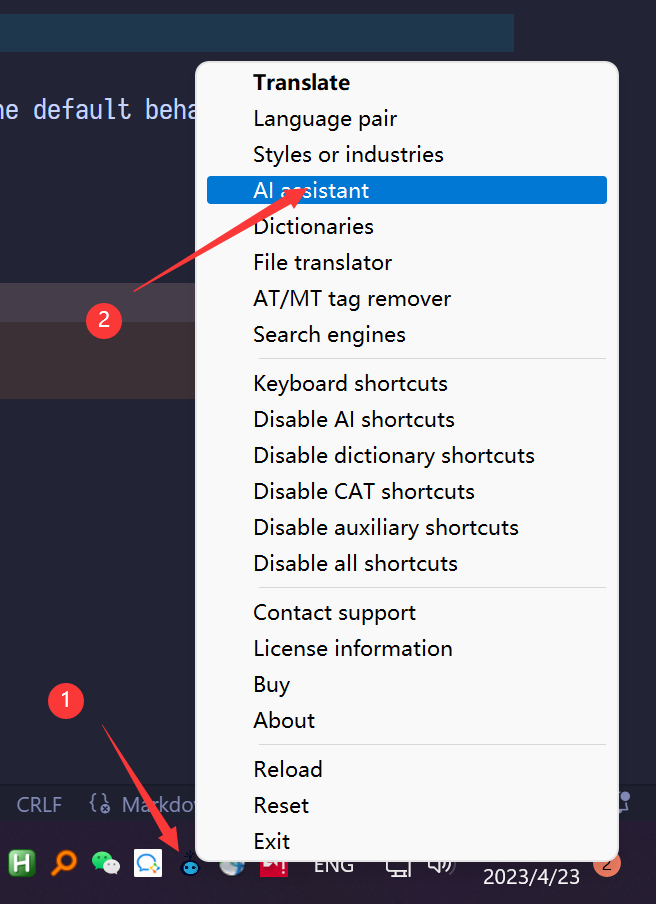
Task: Open the Language pair menu entry
Action: [325, 118]
